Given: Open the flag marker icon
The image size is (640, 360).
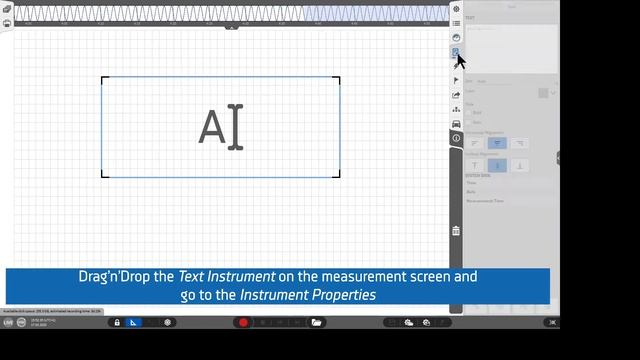Looking at the screenshot, I should point(456,80).
